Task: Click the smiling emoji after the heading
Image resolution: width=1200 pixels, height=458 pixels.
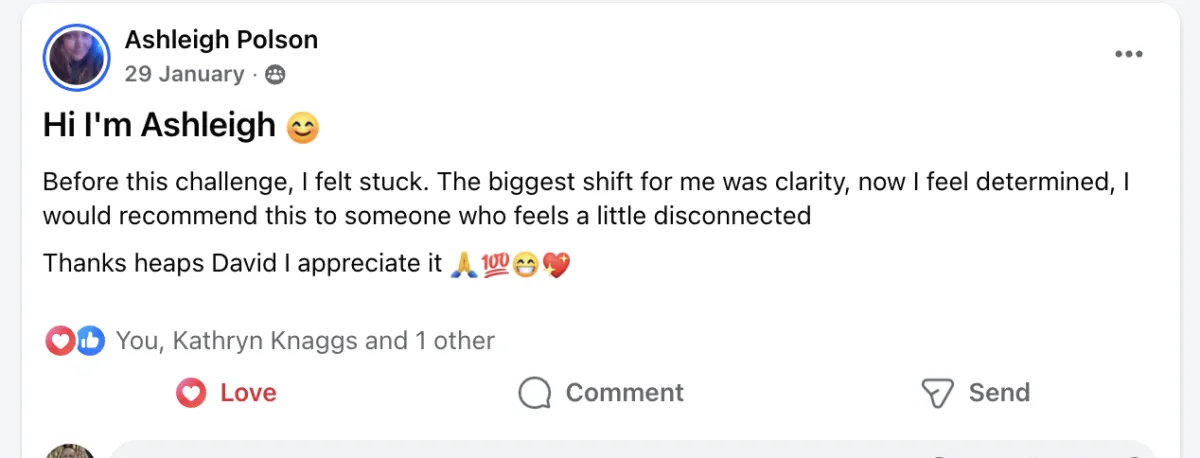Action: 302,127
